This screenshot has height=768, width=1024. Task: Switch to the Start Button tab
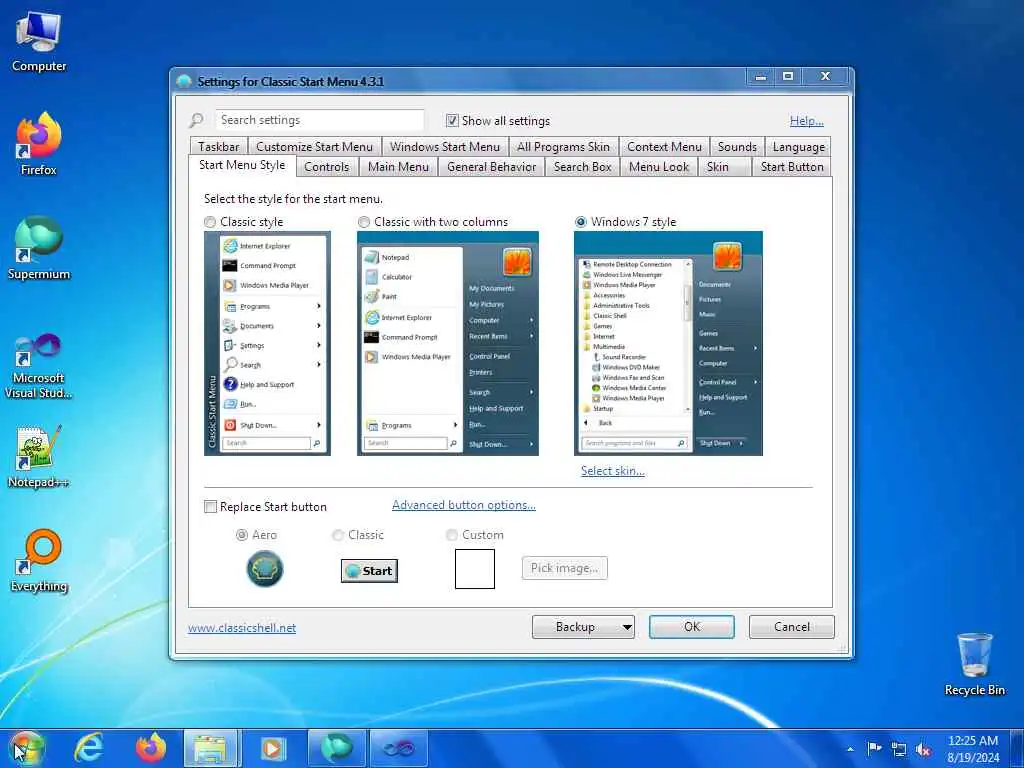coord(792,167)
